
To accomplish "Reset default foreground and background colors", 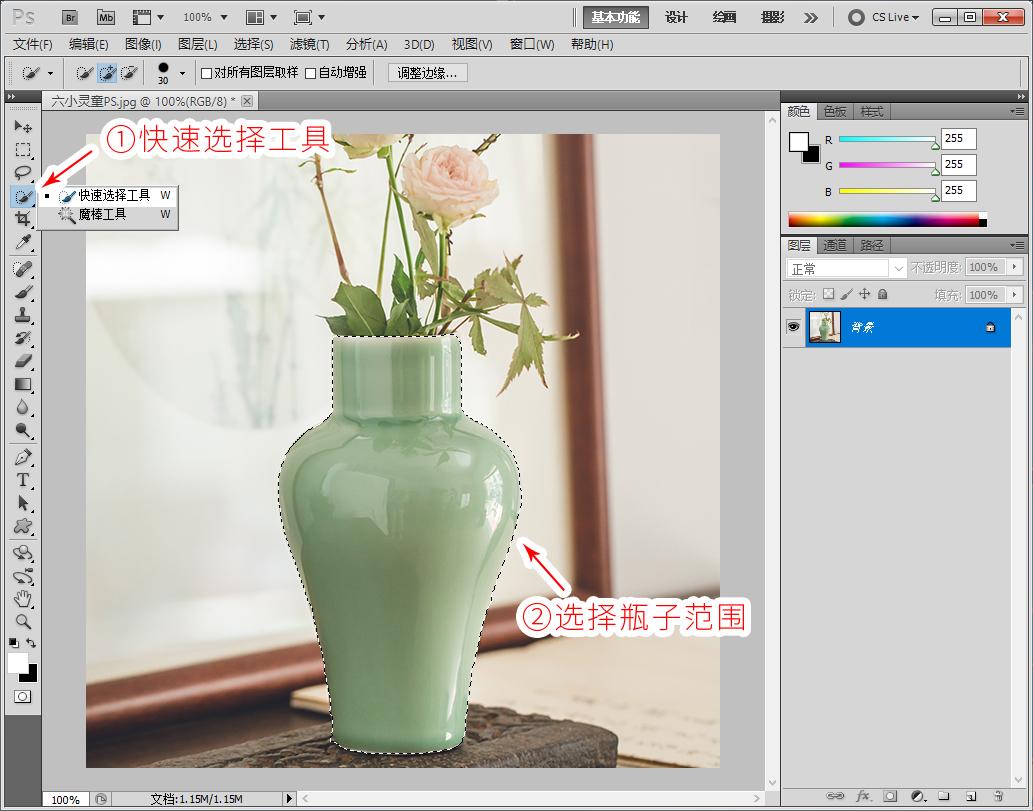I will coord(13,642).
